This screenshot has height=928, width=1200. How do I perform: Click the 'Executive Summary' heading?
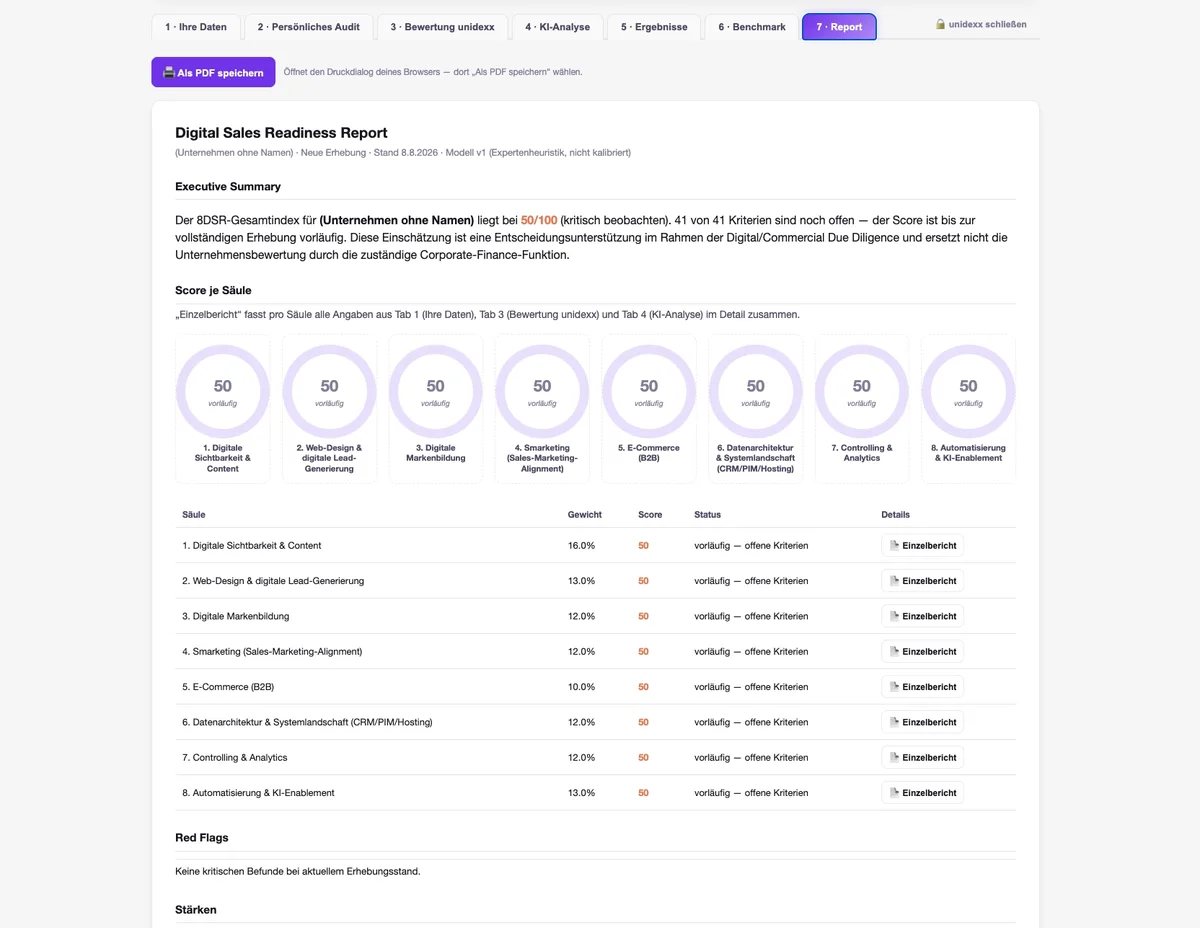click(228, 187)
